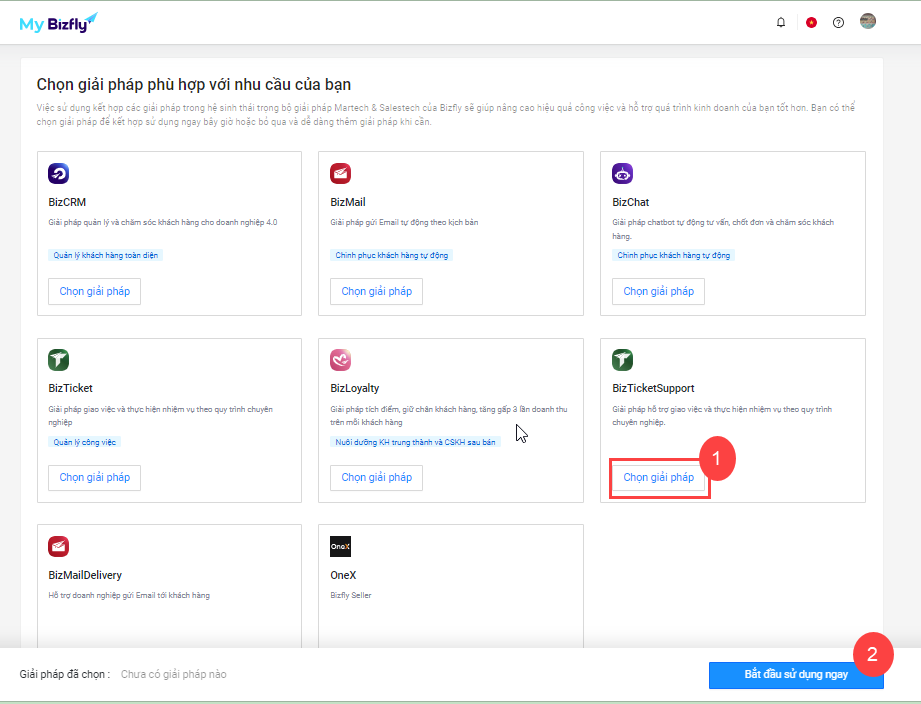The height and width of the screenshot is (704, 921).
Task: Choose the BizCRM solution button
Action: click(95, 291)
